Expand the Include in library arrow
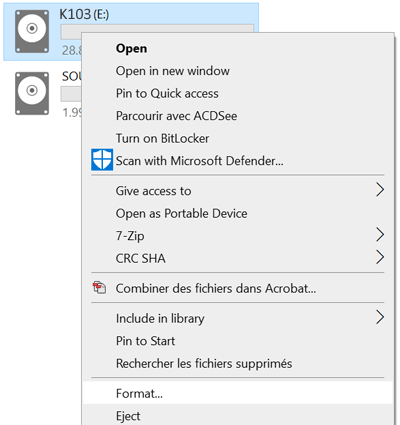This screenshot has height=425, width=400. [x=380, y=317]
